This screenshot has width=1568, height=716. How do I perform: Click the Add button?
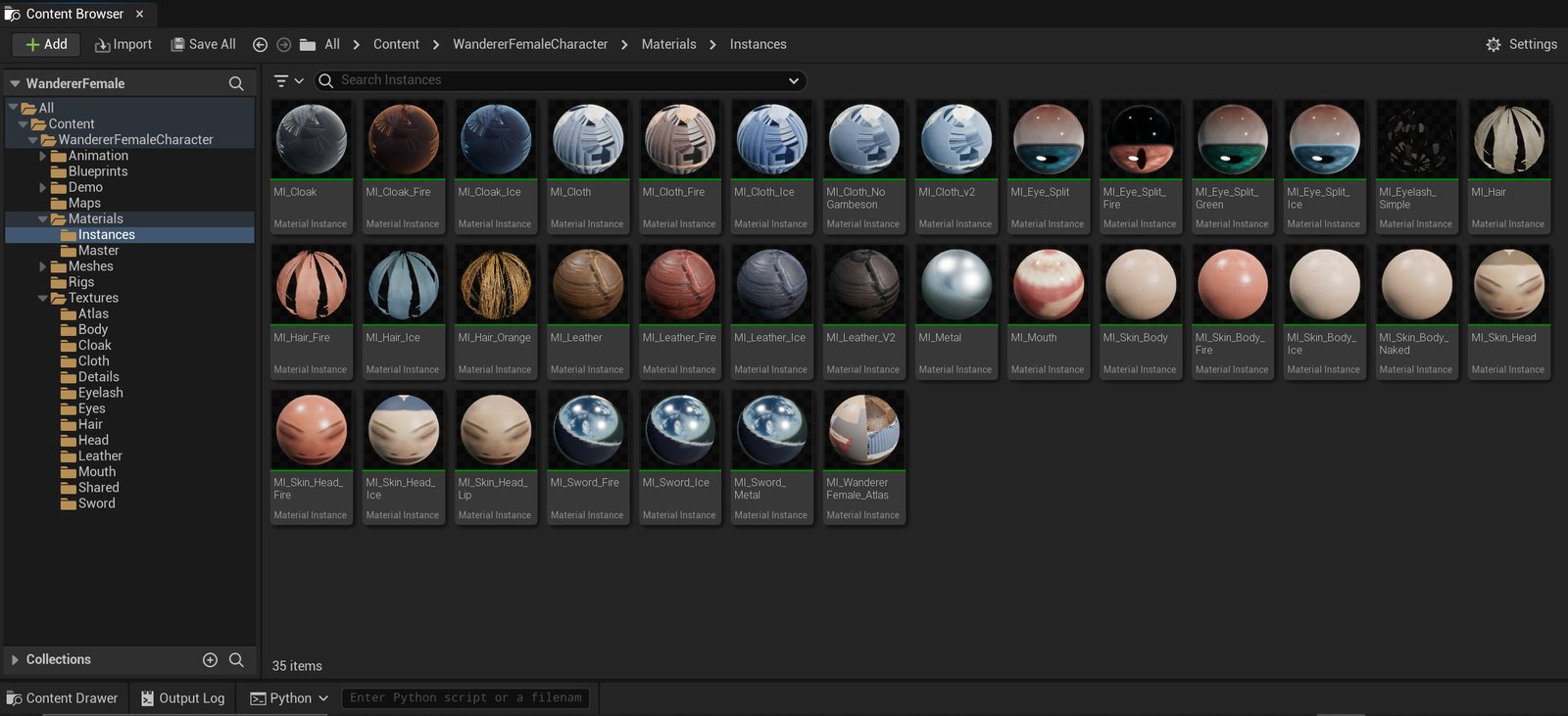pyautogui.click(x=46, y=44)
